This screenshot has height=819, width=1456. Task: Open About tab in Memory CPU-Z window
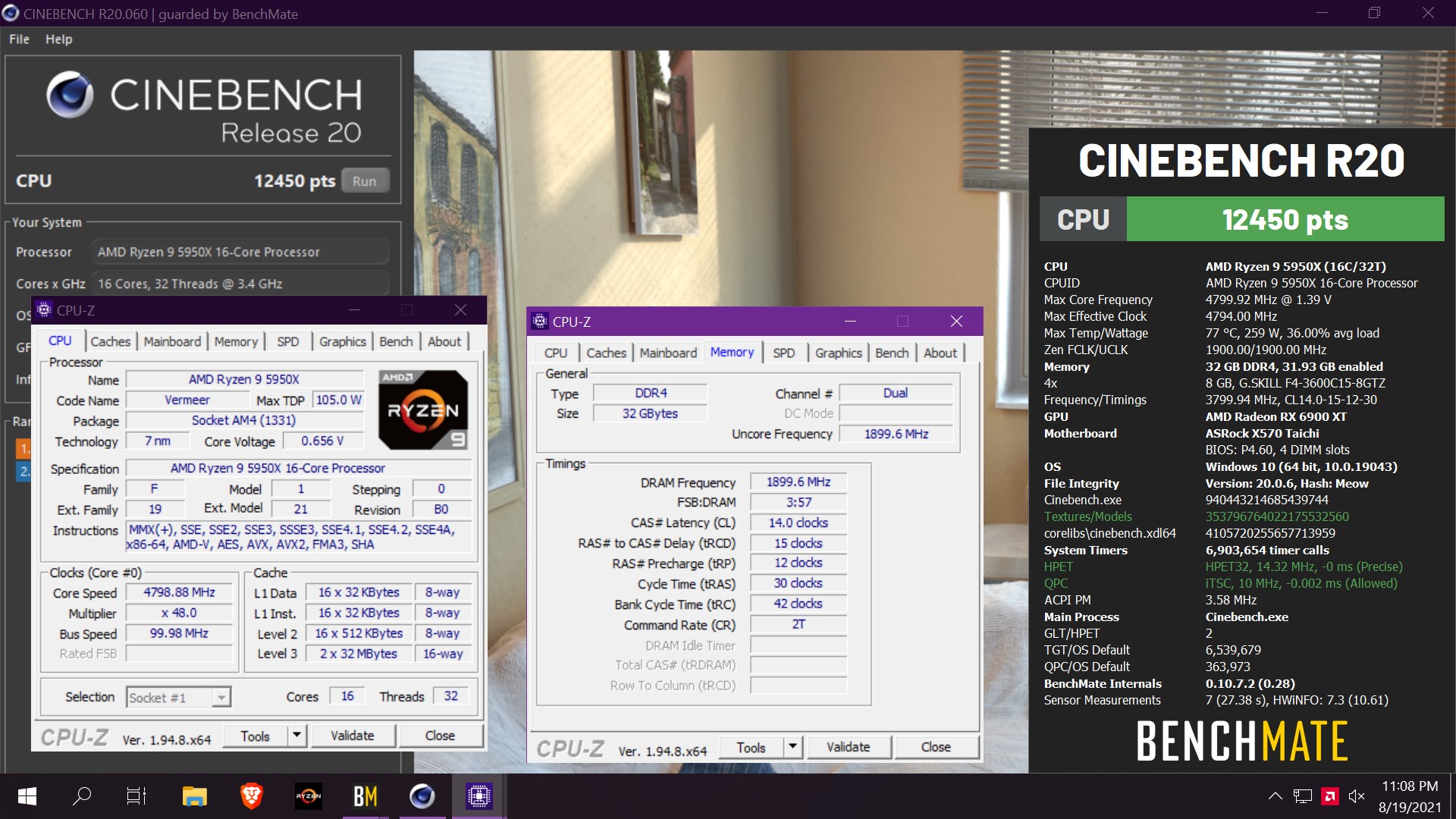(940, 353)
